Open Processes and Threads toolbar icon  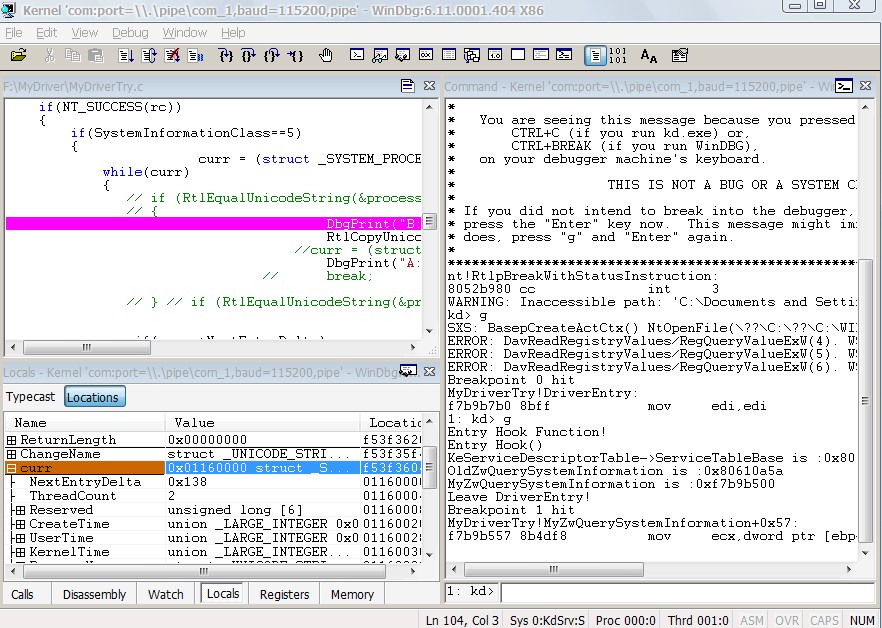541,55
